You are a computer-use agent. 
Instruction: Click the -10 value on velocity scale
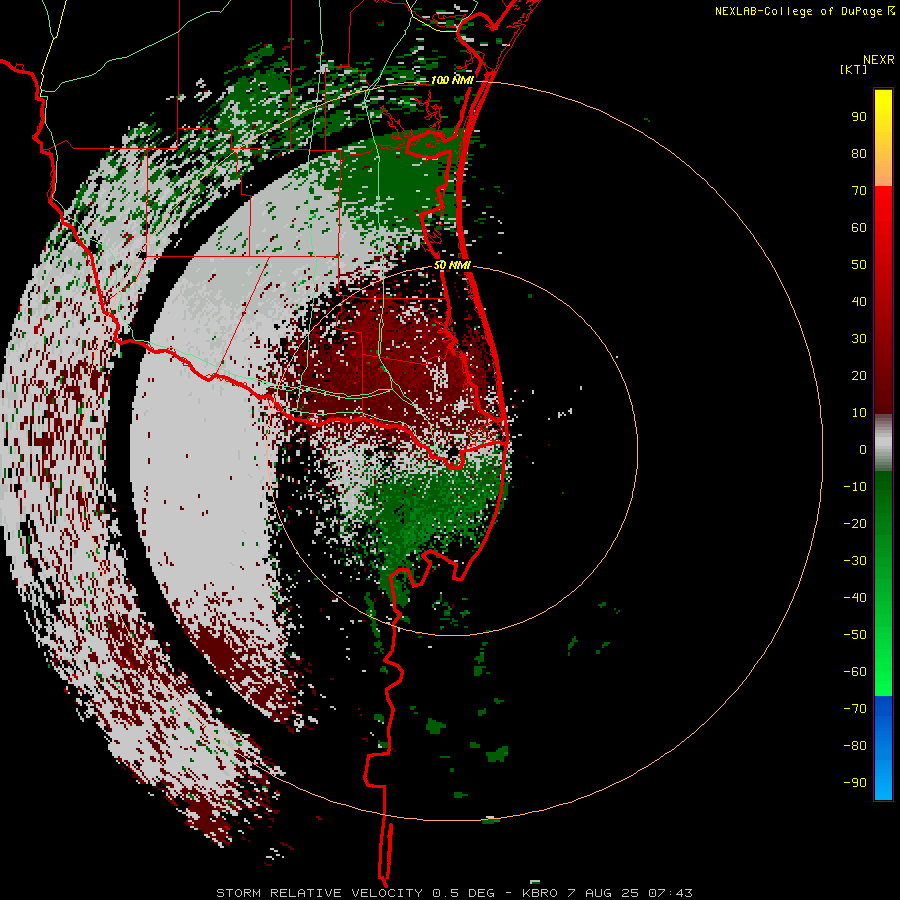click(x=855, y=487)
